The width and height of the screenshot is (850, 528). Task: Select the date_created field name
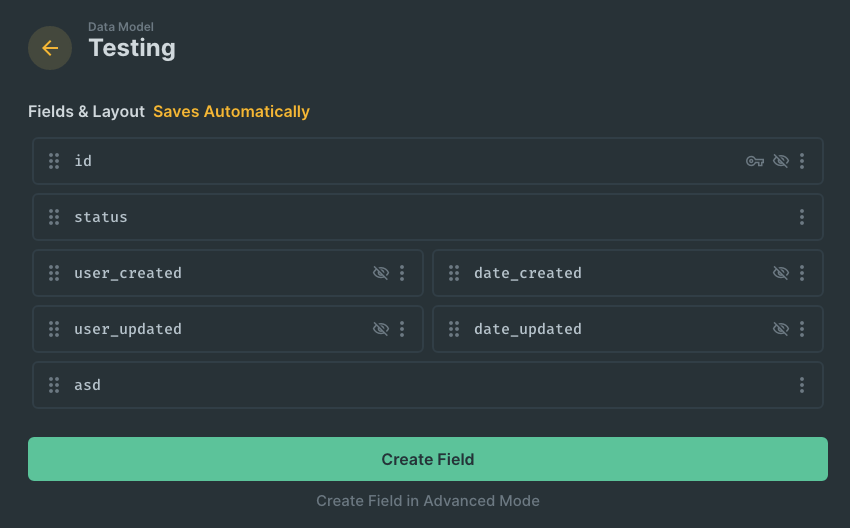tap(528, 273)
